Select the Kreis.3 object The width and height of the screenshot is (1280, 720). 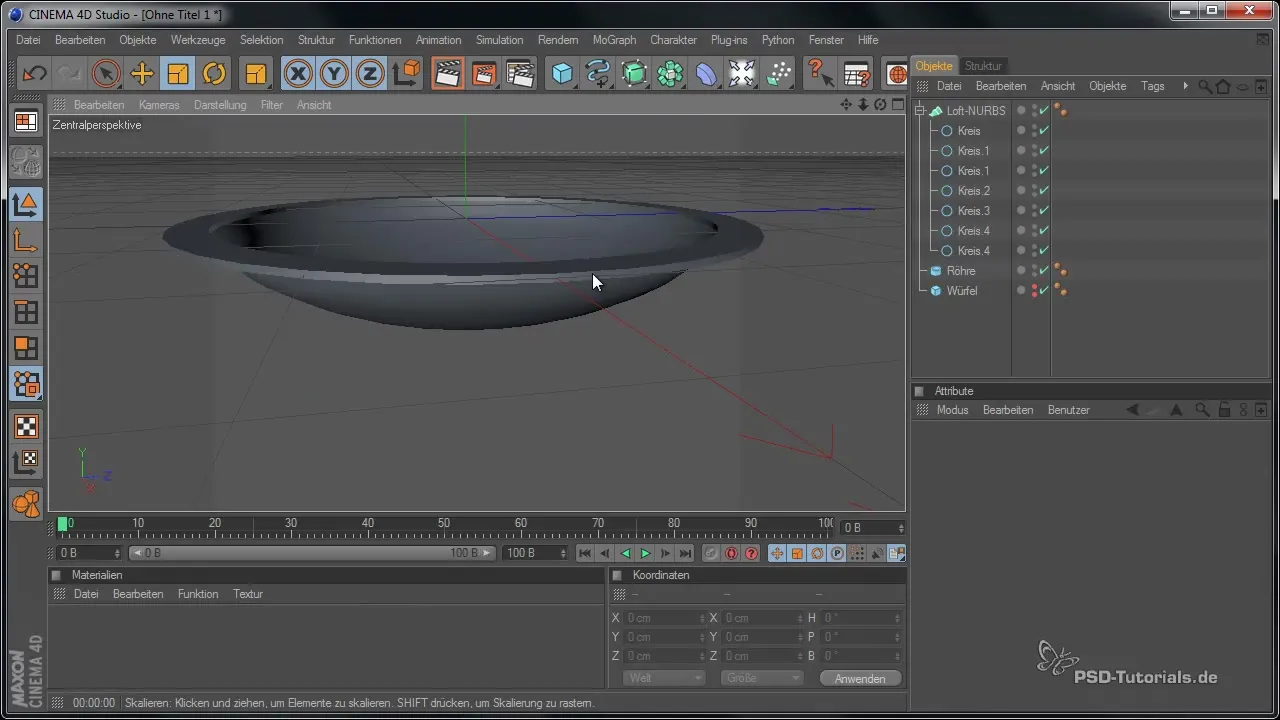point(974,211)
